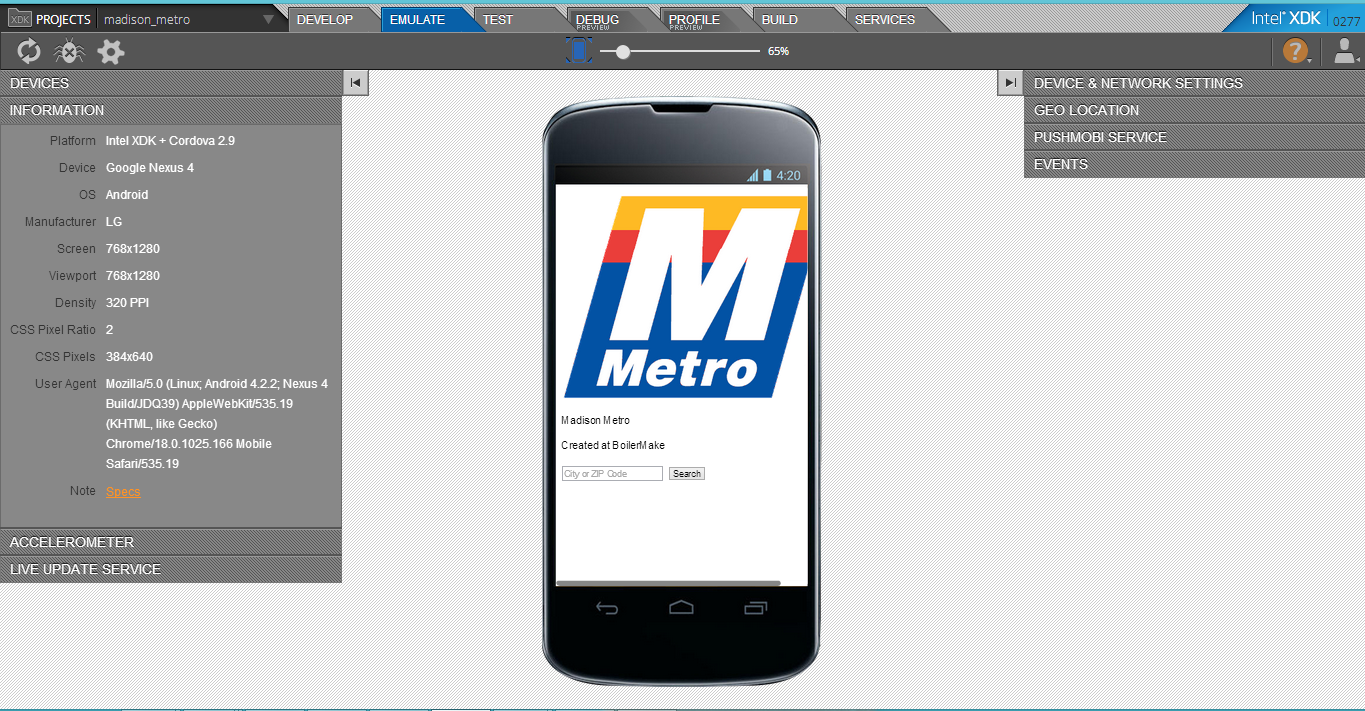
Task: Click the XDK projects folder icon
Action: (x=19, y=19)
